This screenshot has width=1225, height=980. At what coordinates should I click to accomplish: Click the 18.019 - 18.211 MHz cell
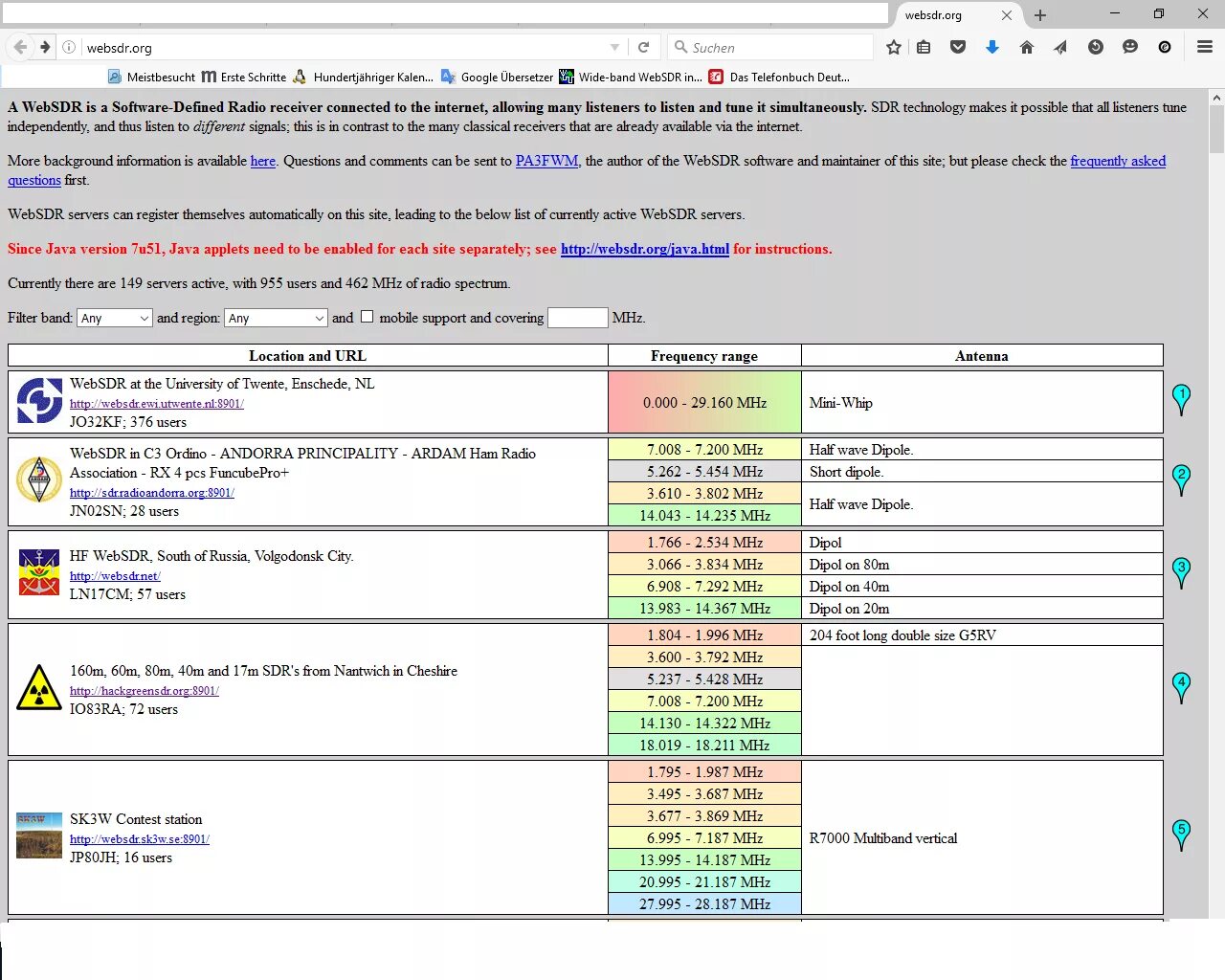pos(704,745)
